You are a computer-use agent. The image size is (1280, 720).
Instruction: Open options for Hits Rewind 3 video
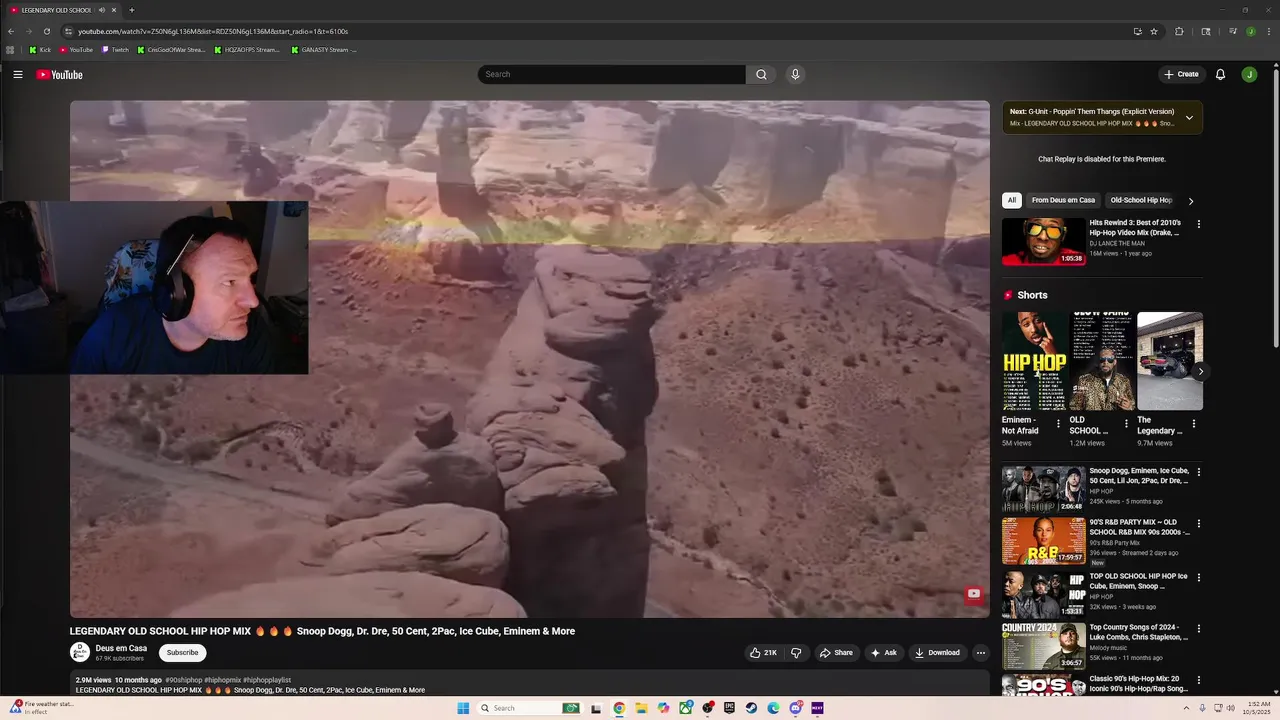pyautogui.click(x=1198, y=224)
